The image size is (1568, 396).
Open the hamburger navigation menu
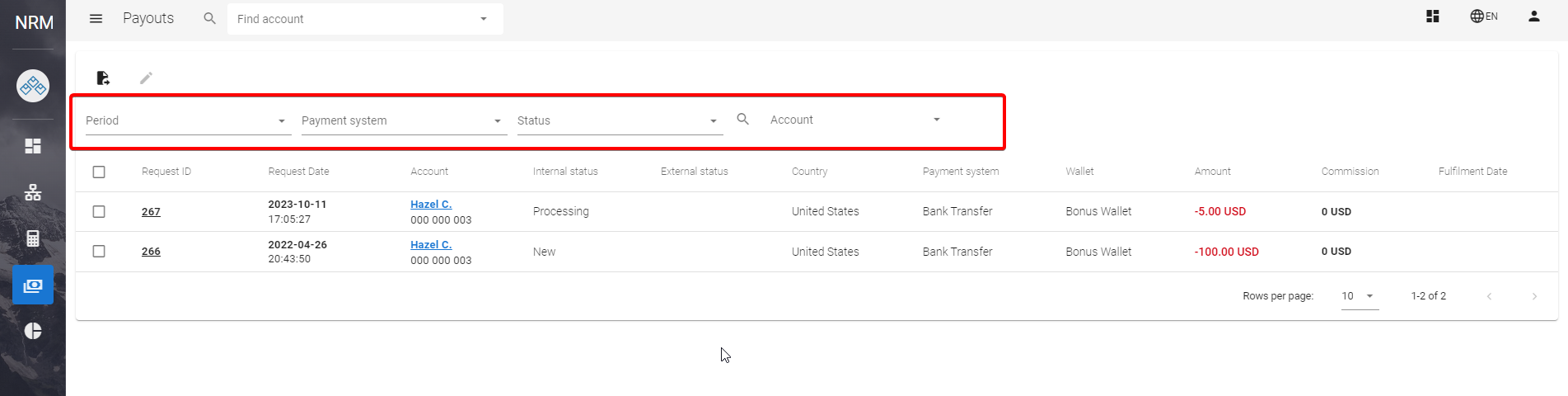pyautogui.click(x=96, y=18)
